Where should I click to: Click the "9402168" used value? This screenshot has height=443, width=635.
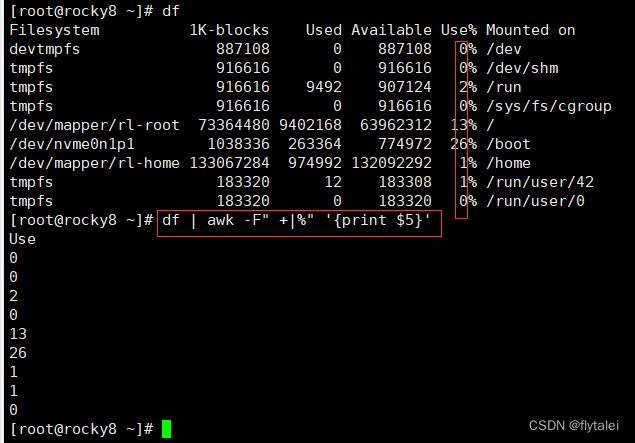point(310,125)
